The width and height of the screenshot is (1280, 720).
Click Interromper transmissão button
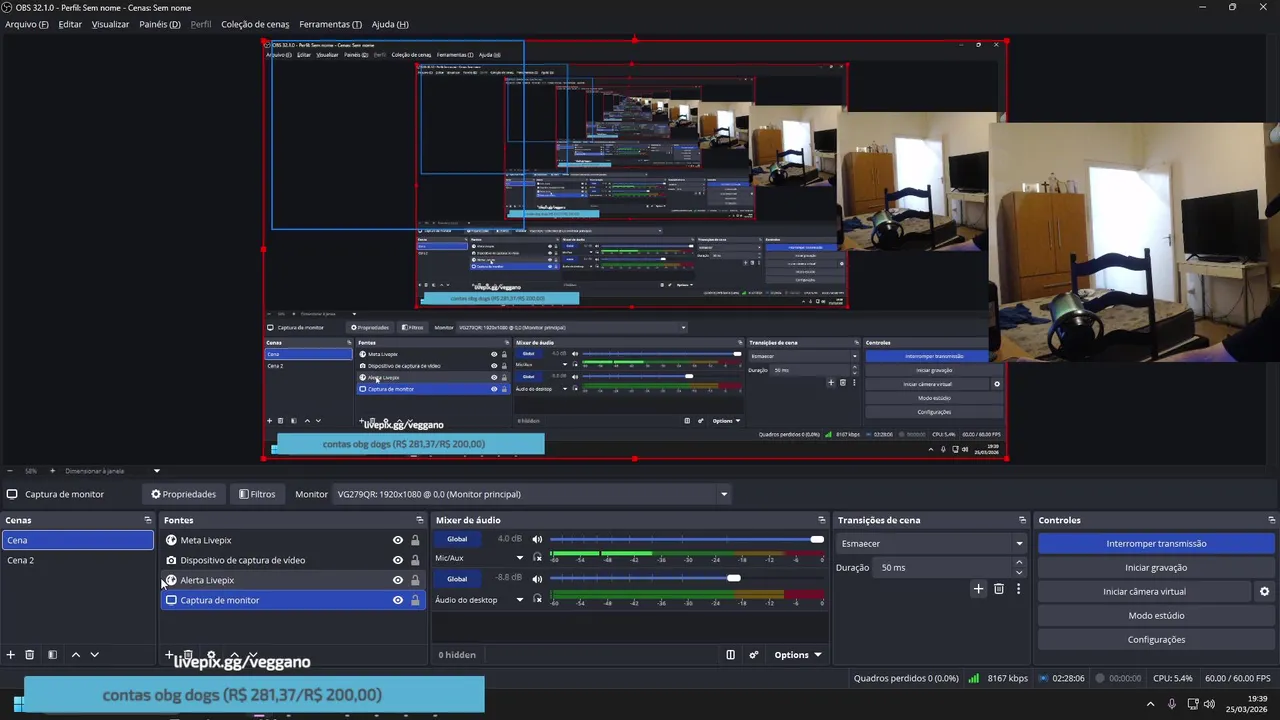(1156, 544)
